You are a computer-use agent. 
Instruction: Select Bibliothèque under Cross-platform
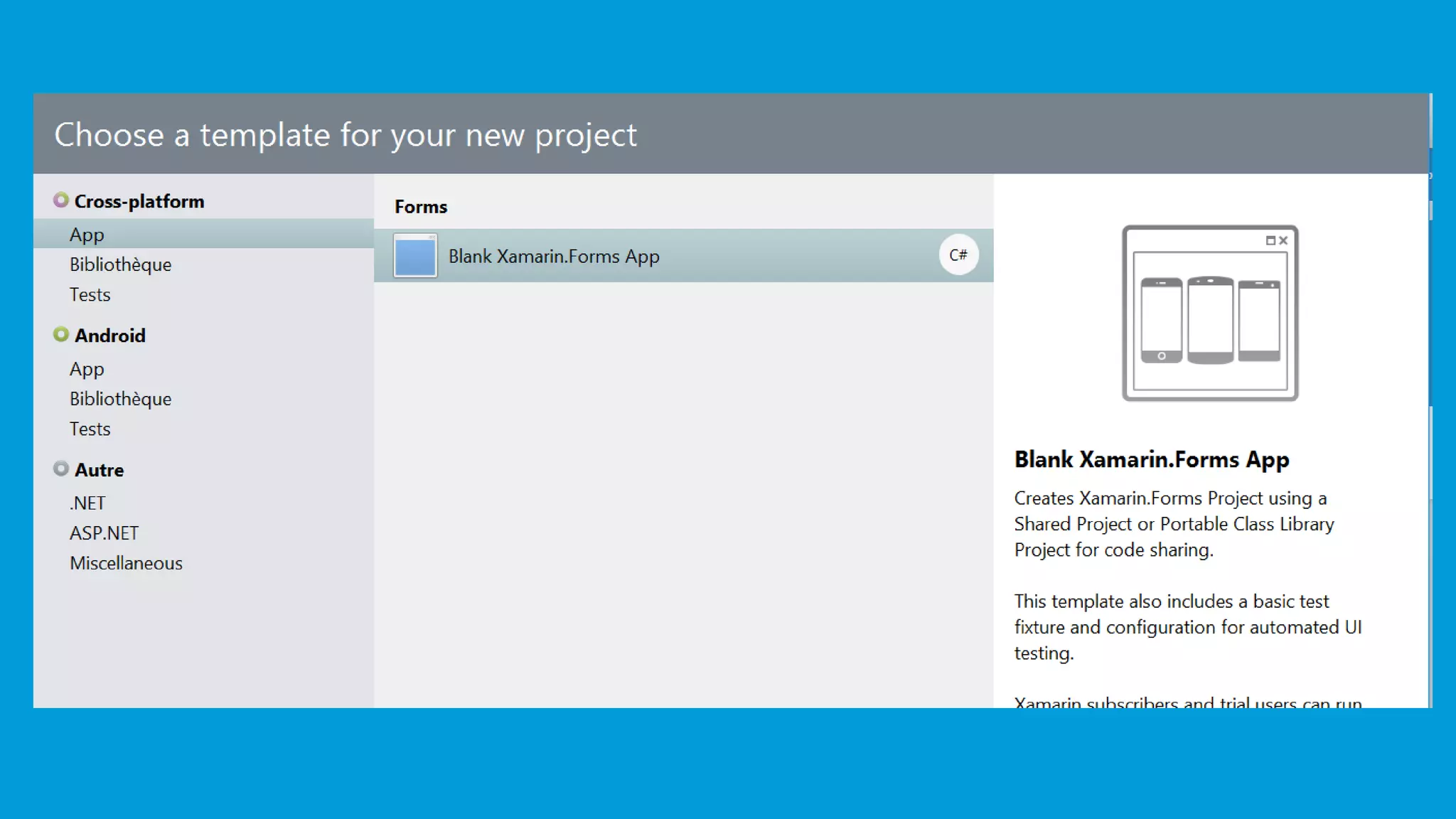pos(120,264)
